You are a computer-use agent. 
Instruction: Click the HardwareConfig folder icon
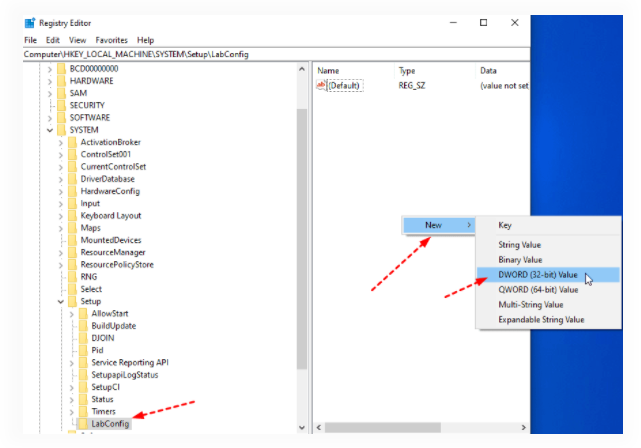(x=72, y=191)
